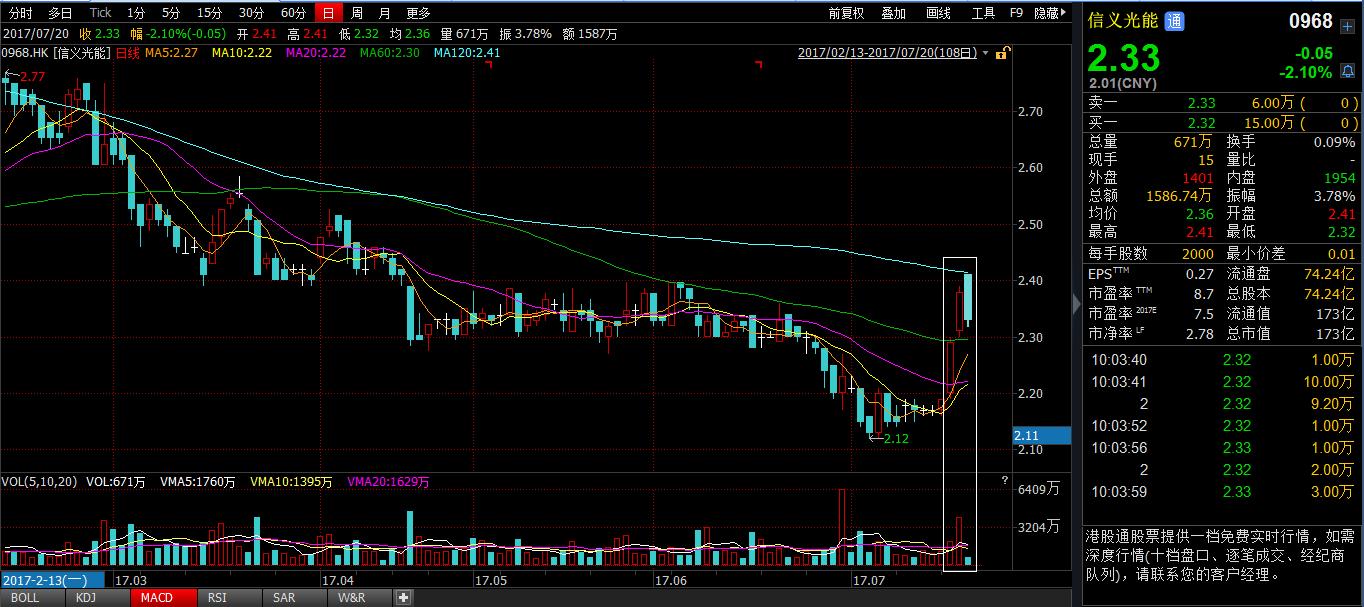1364x607 pixels.
Task: Select the daily 日 period tab
Action: [328, 13]
